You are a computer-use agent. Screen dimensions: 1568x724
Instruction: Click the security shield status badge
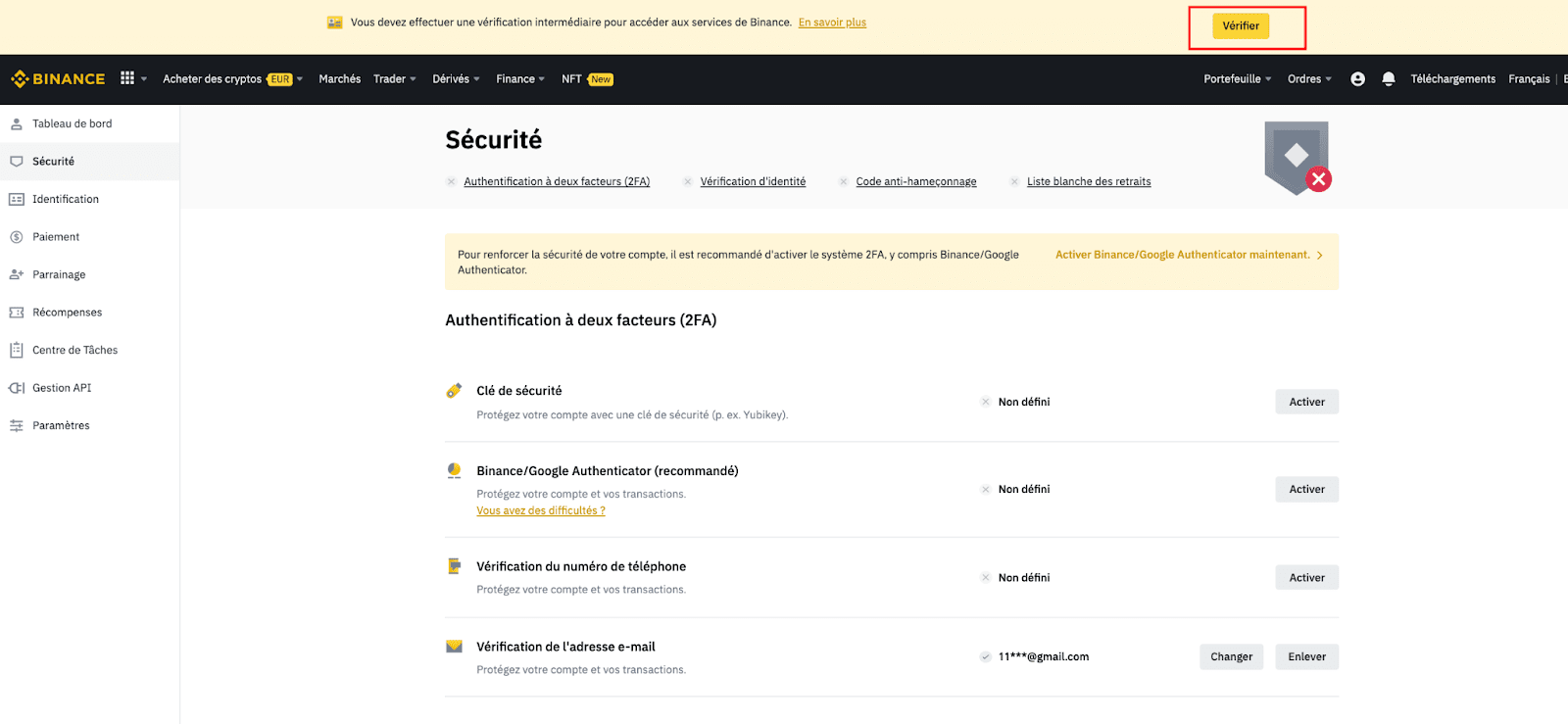1298,158
